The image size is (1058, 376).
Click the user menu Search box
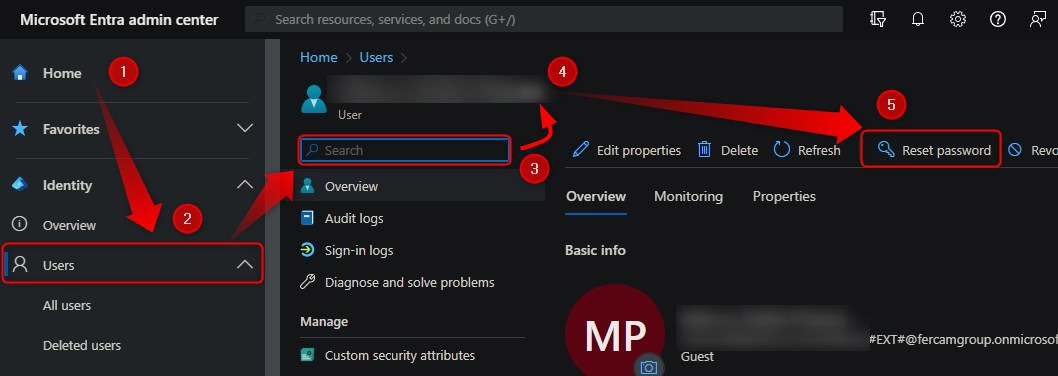pyautogui.click(x=405, y=150)
